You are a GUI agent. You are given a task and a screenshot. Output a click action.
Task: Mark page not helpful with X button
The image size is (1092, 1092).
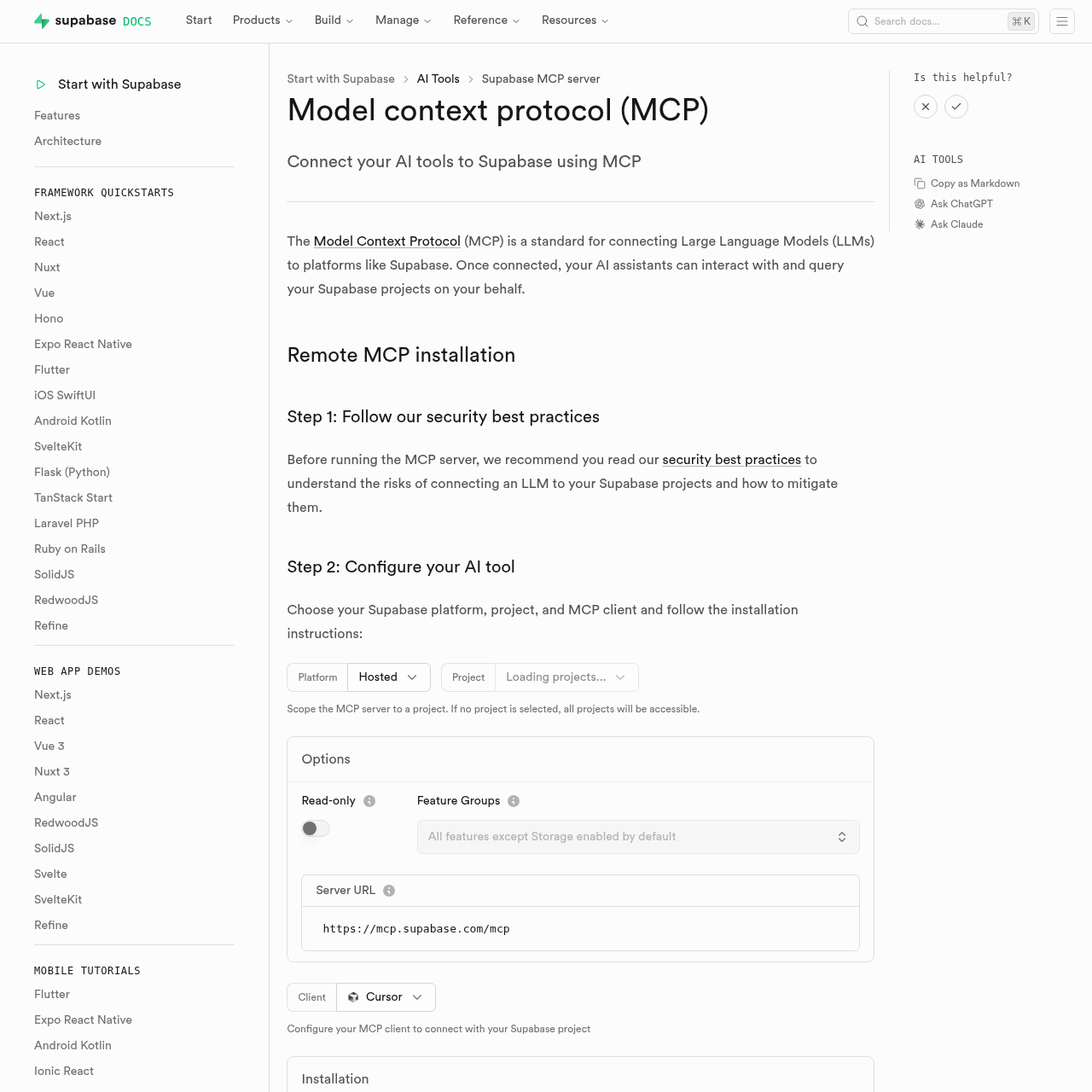coord(926,107)
